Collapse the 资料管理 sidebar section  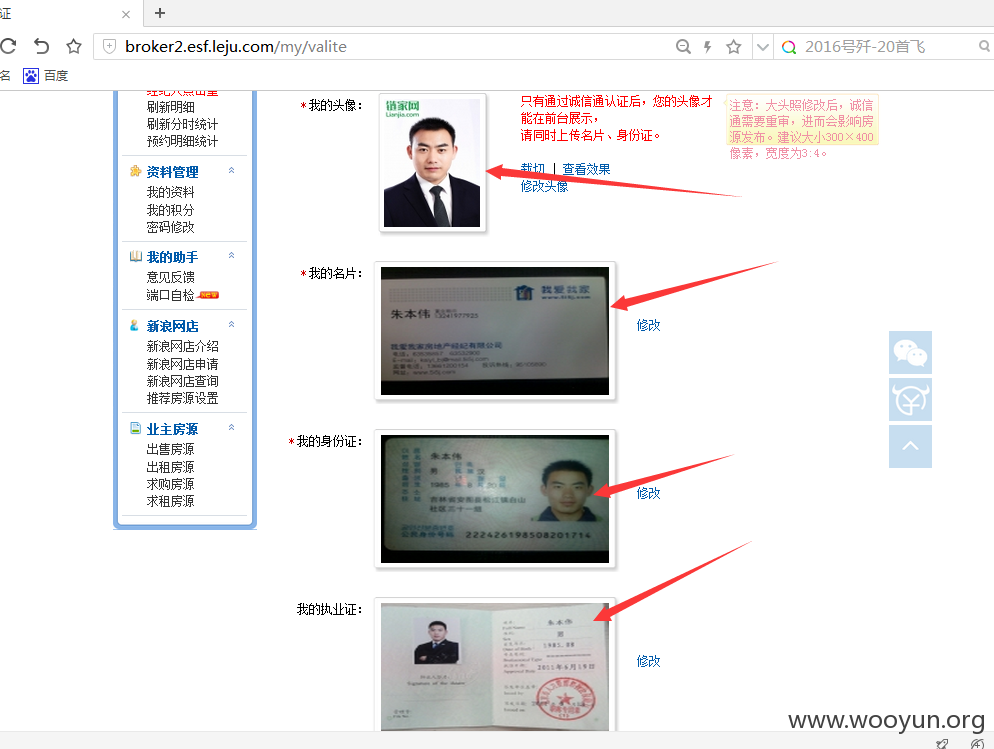[231, 170]
